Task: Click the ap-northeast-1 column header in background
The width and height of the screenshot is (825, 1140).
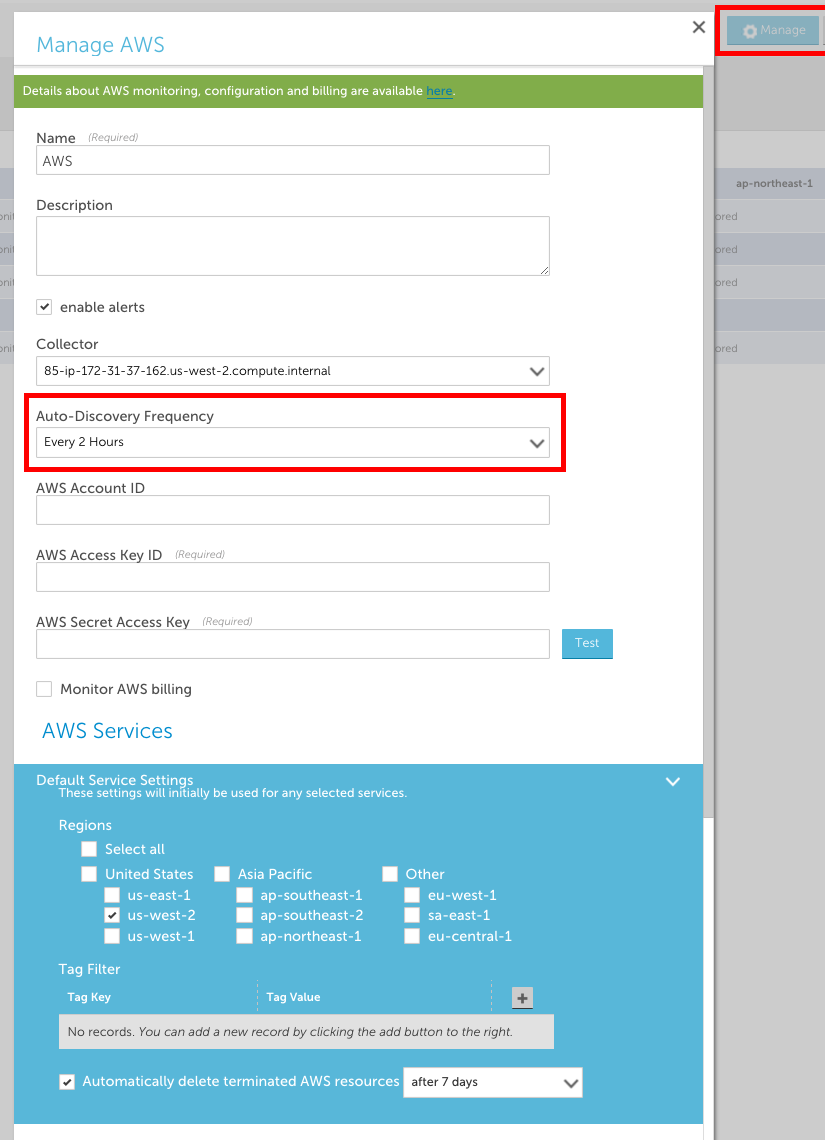Action: click(x=774, y=183)
